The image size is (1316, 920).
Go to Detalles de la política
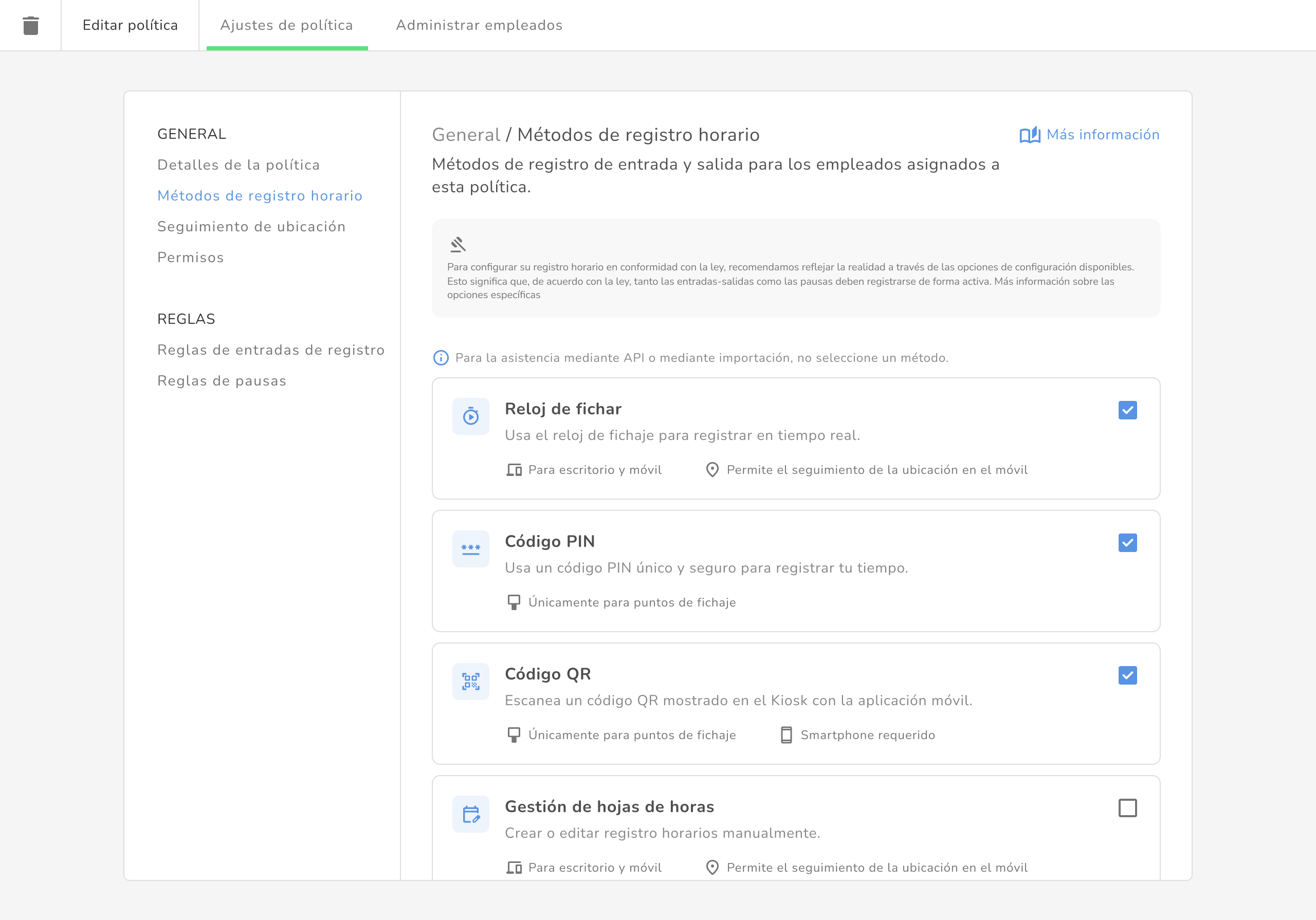coord(239,165)
